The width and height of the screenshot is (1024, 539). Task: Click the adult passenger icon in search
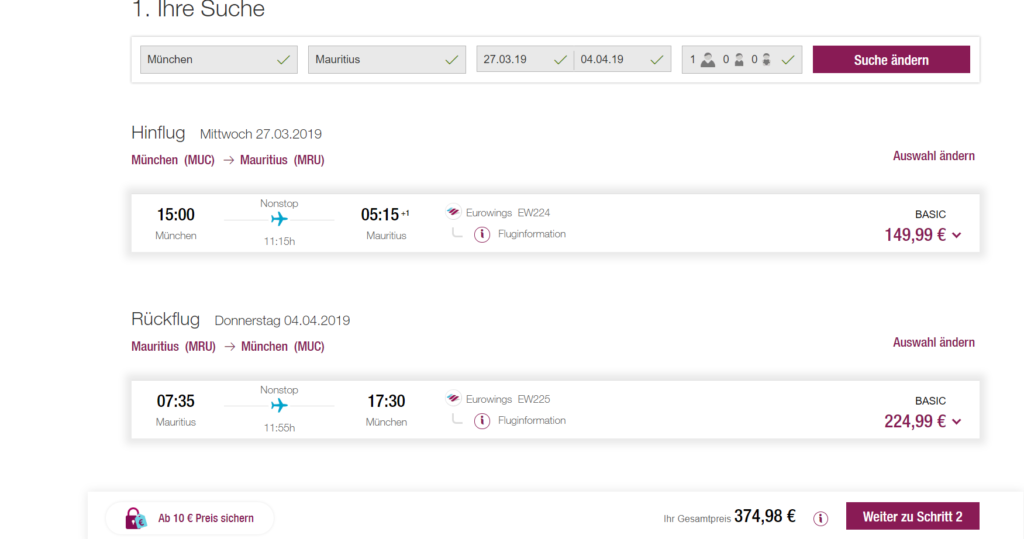(708, 60)
